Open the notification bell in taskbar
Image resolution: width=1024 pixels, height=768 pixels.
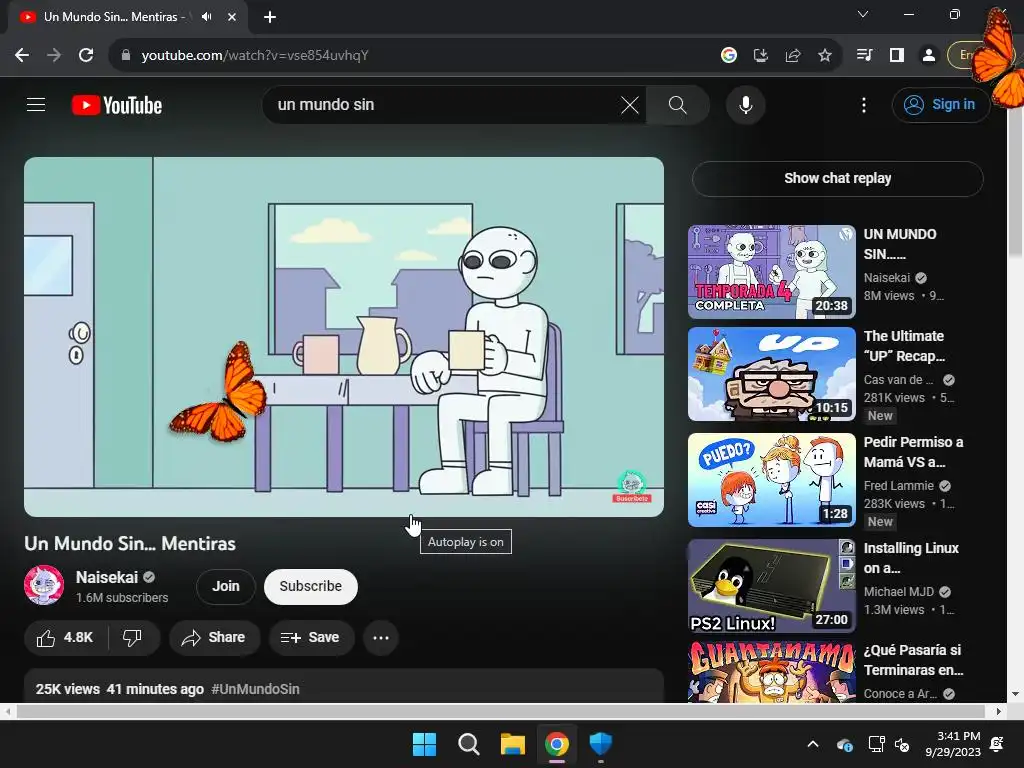point(997,744)
